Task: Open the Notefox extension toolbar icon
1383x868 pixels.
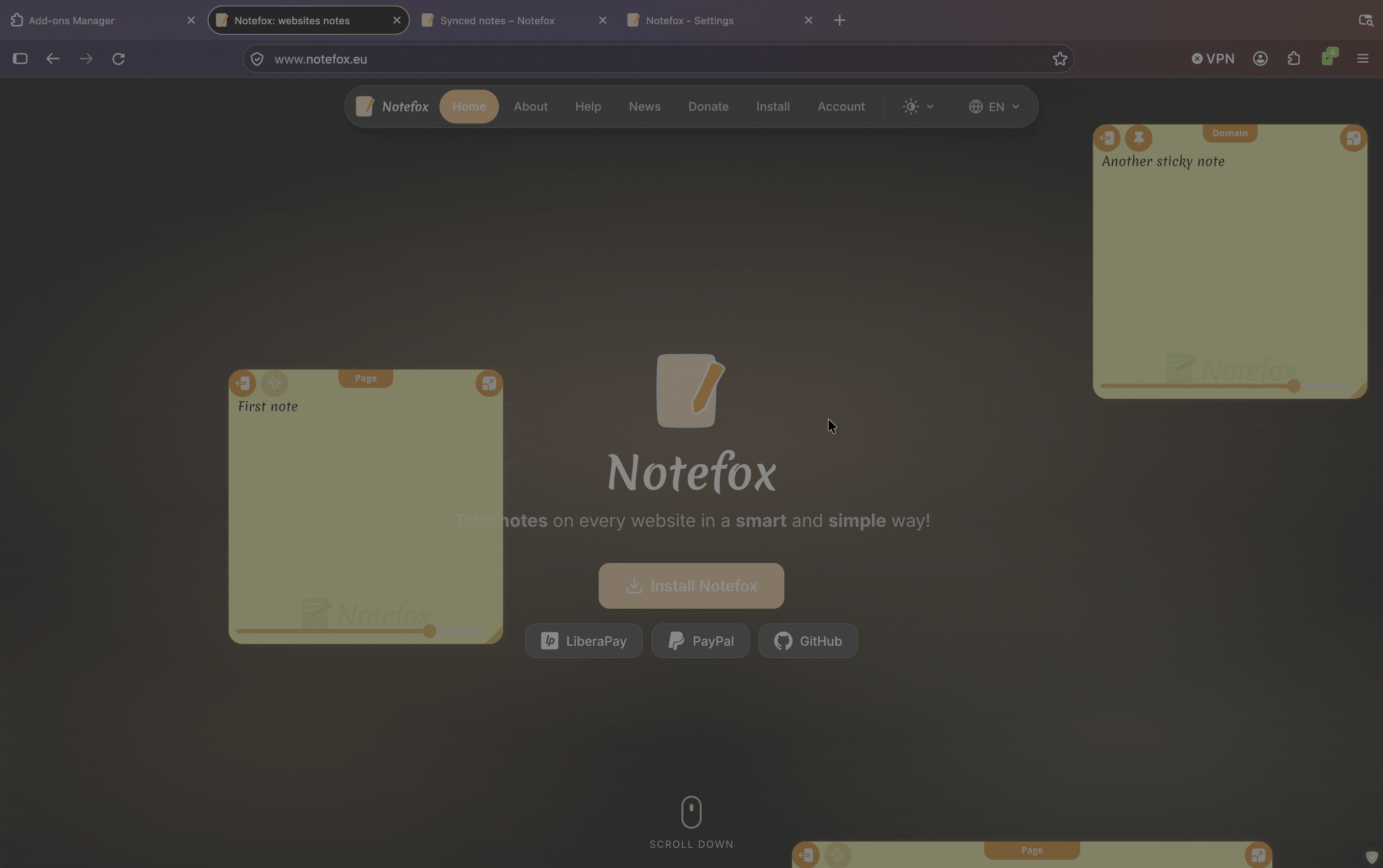Action: pos(1329,58)
